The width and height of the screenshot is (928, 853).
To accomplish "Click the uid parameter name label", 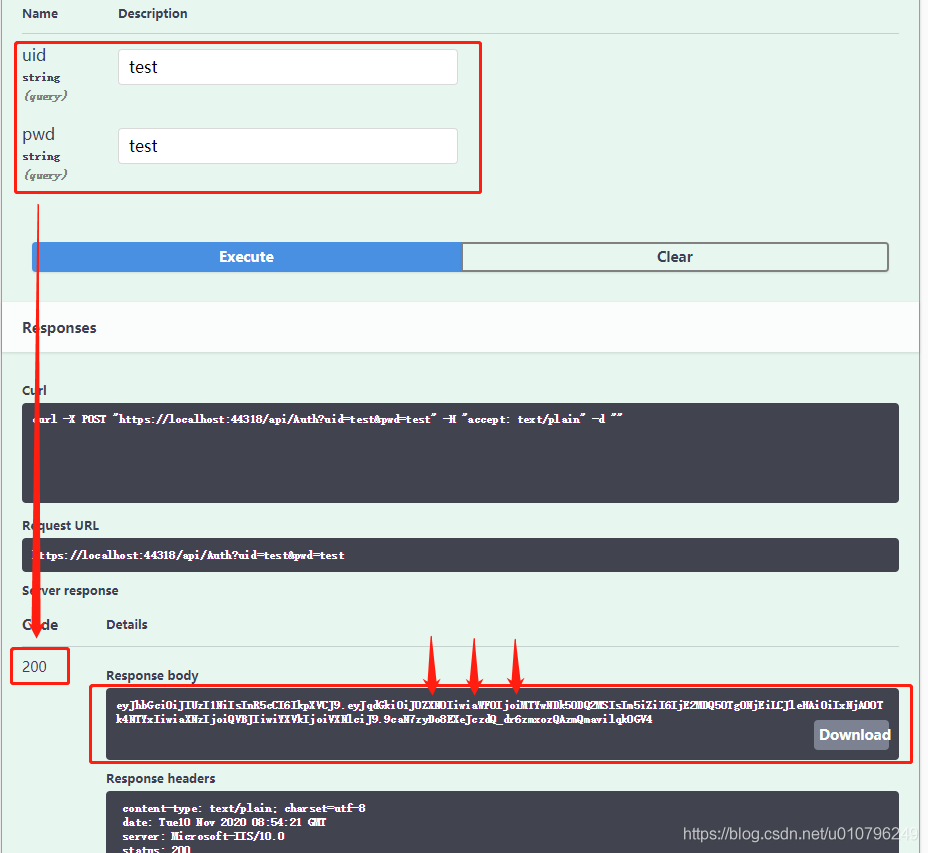I will (x=34, y=55).
